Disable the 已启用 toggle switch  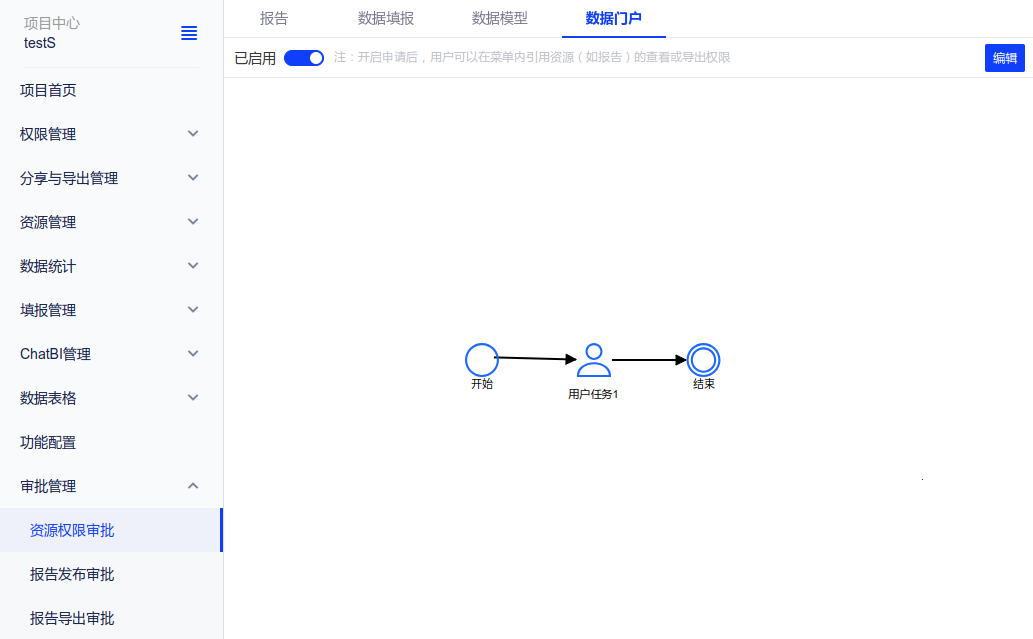pyautogui.click(x=304, y=58)
